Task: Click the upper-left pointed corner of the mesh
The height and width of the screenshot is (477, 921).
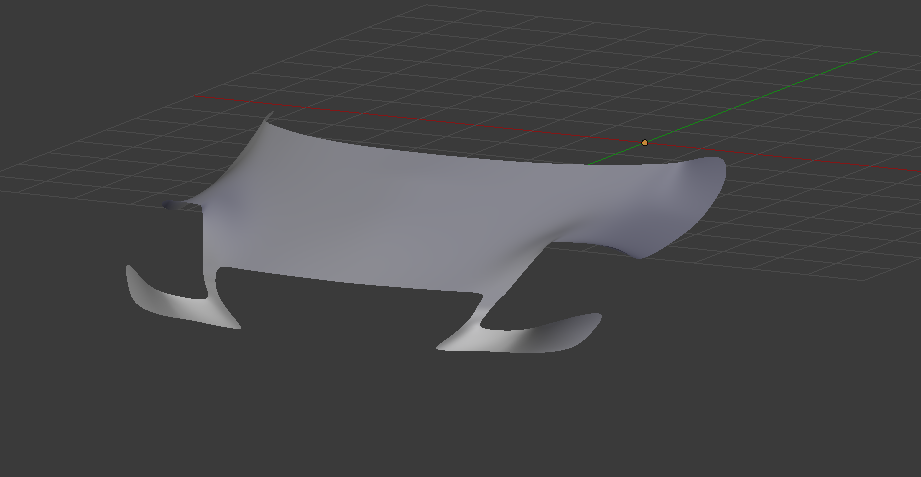Action: click(268, 120)
